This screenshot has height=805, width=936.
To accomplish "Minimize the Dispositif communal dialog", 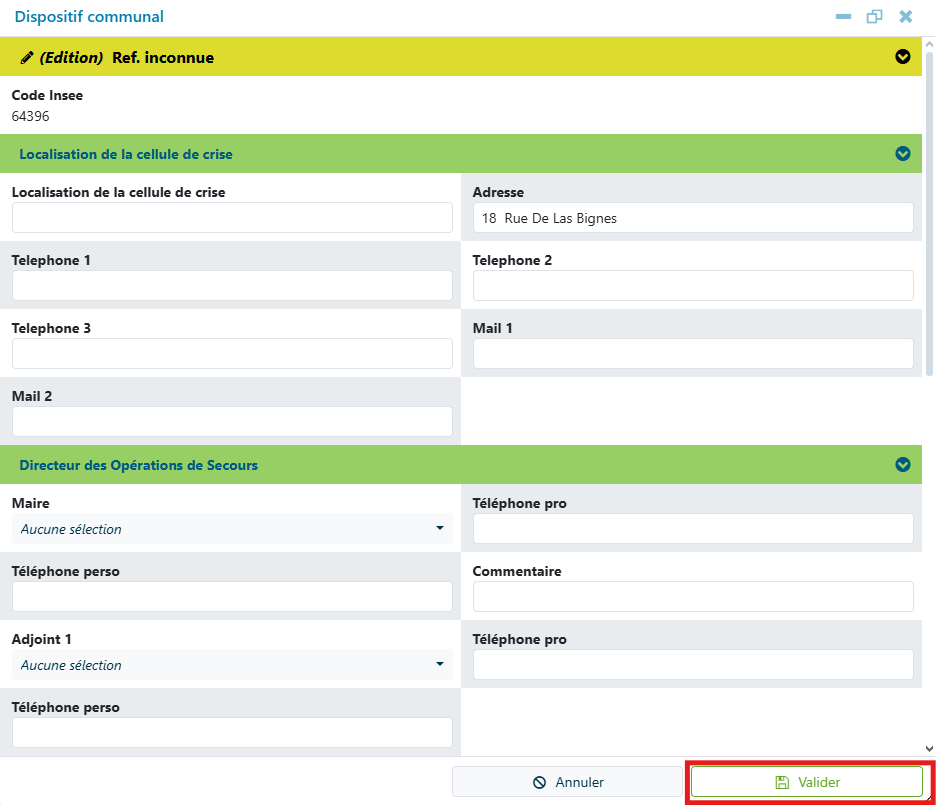I will 843,17.
